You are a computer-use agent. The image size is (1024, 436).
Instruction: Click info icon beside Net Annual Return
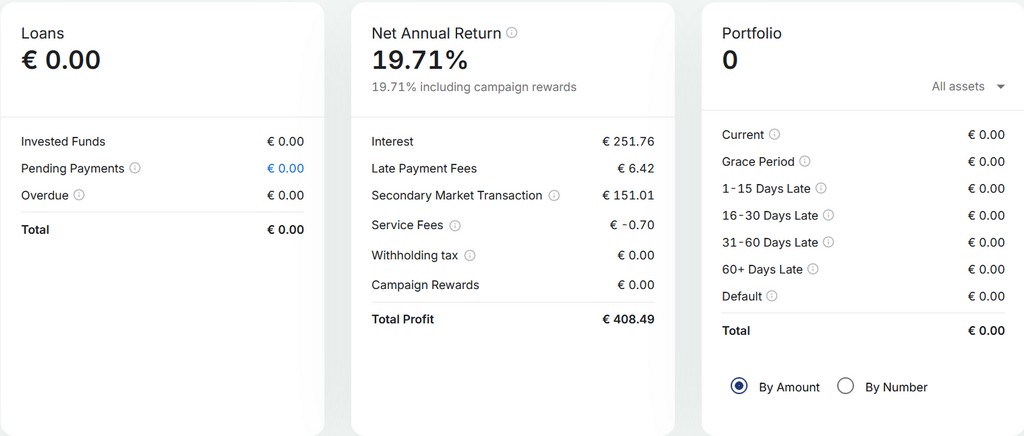[512, 33]
